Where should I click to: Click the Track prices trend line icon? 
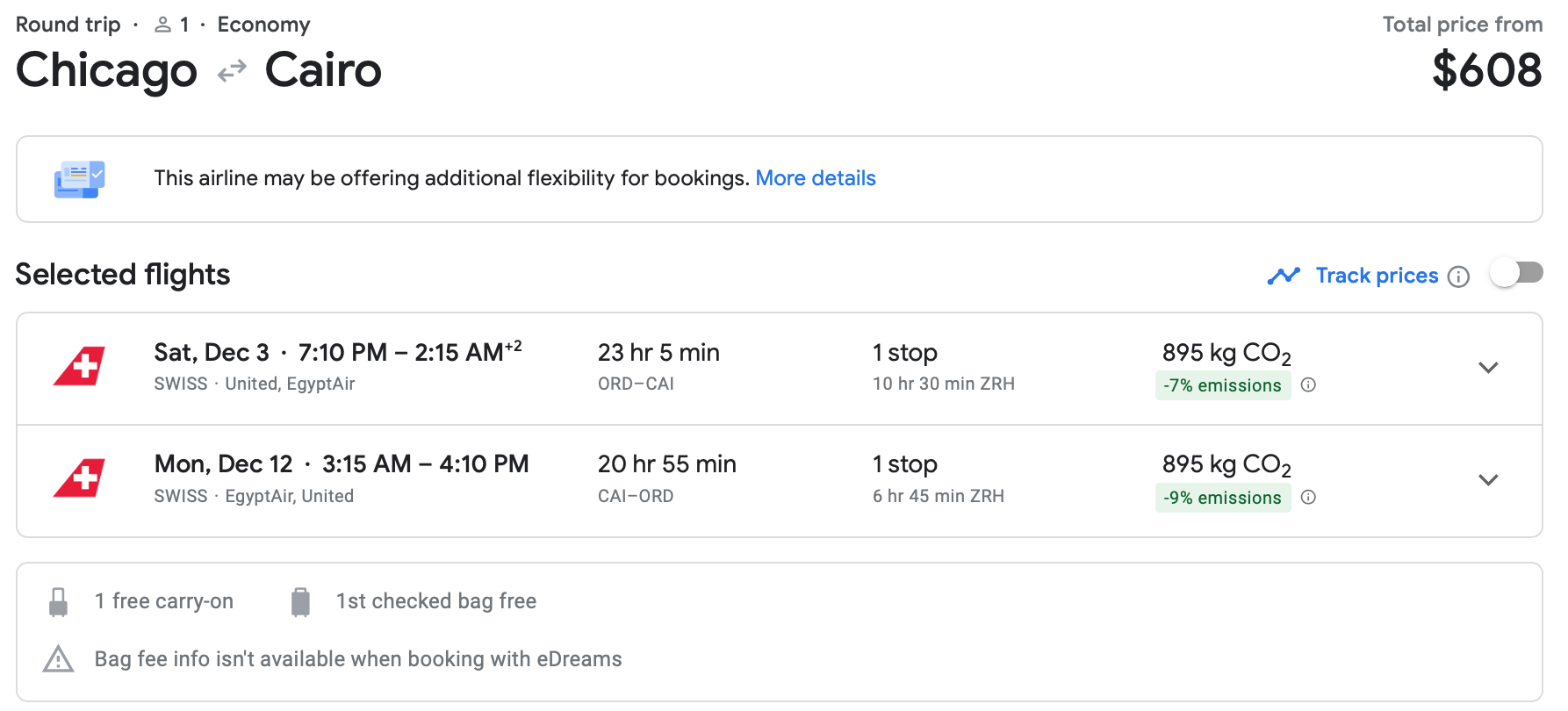pyautogui.click(x=1284, y=276)
